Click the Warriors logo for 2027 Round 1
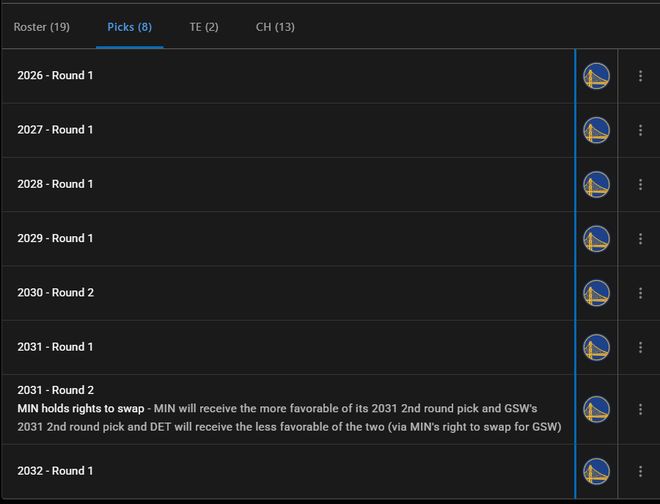Viewport: 660px width, 504px height. (596, 130)
